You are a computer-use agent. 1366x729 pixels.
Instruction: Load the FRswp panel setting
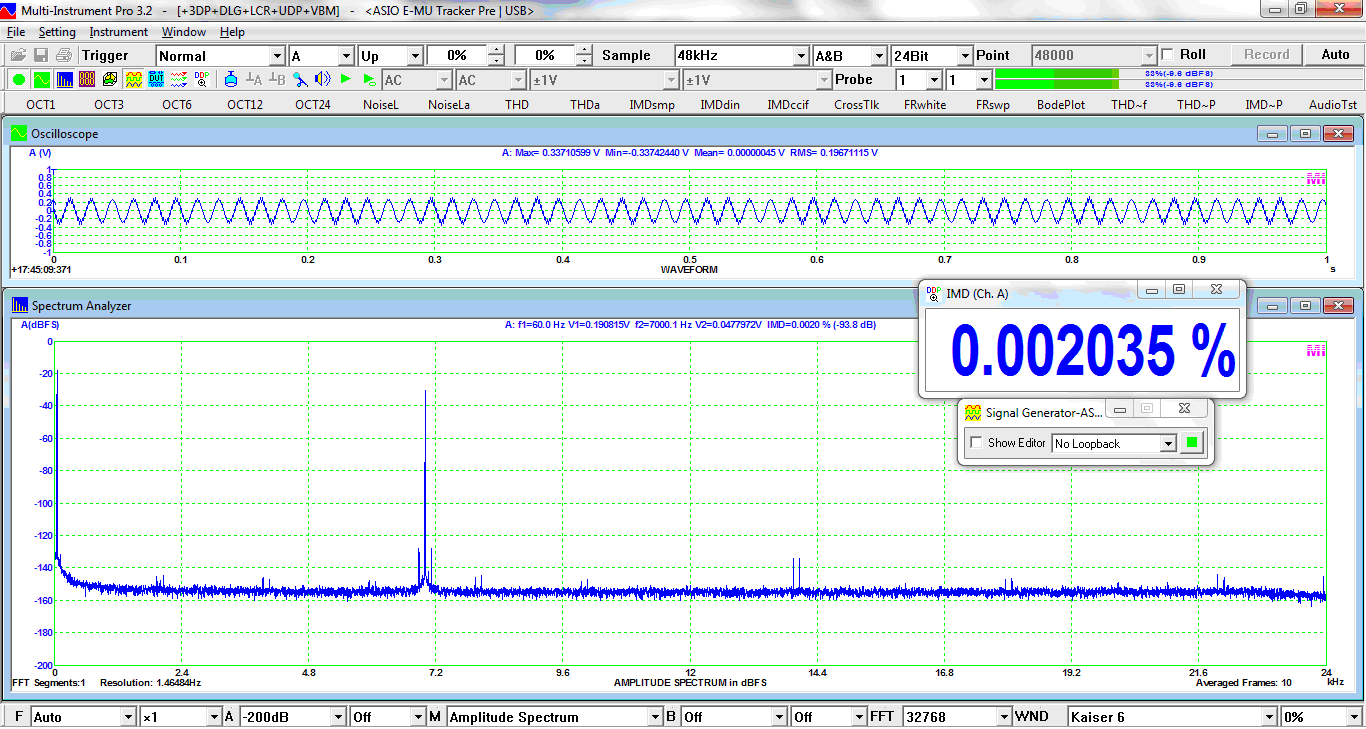point(993,104)
